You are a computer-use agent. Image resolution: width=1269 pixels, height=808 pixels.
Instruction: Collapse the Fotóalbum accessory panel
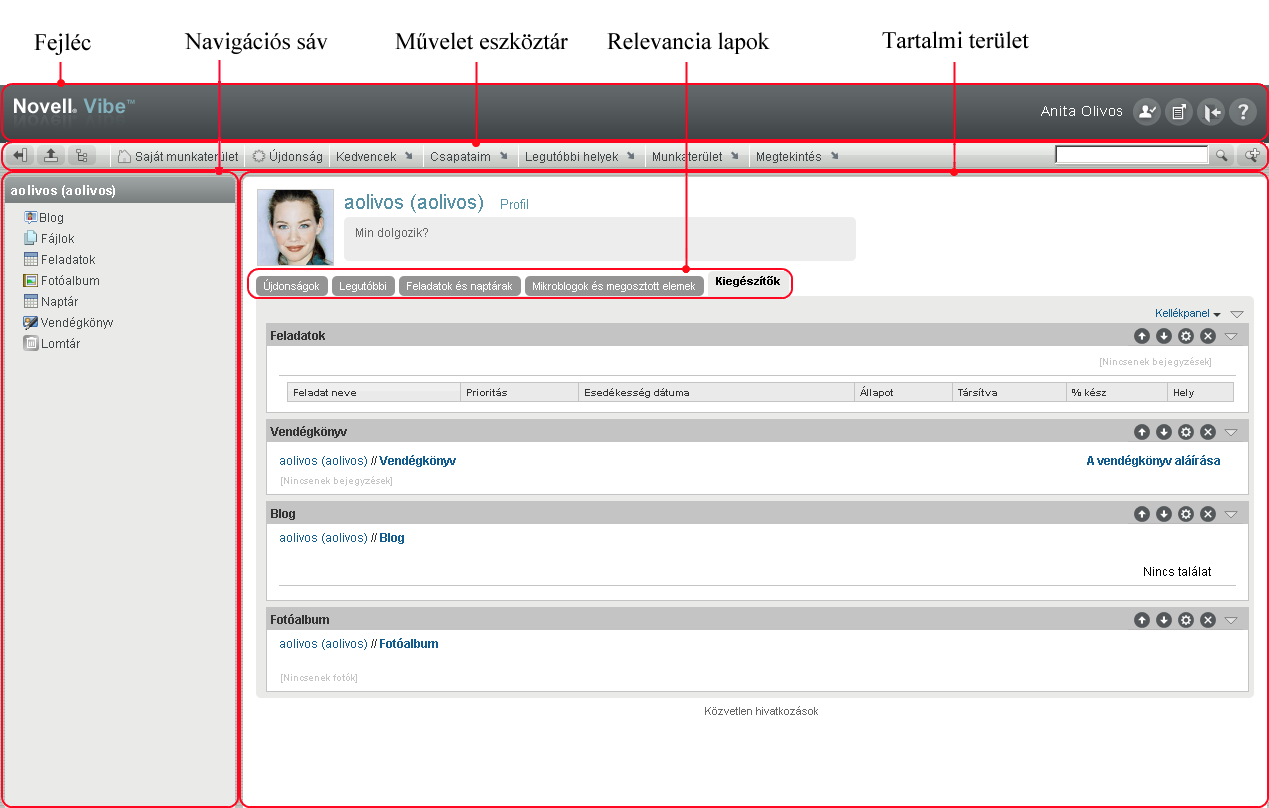click(x=1231, y=621)
